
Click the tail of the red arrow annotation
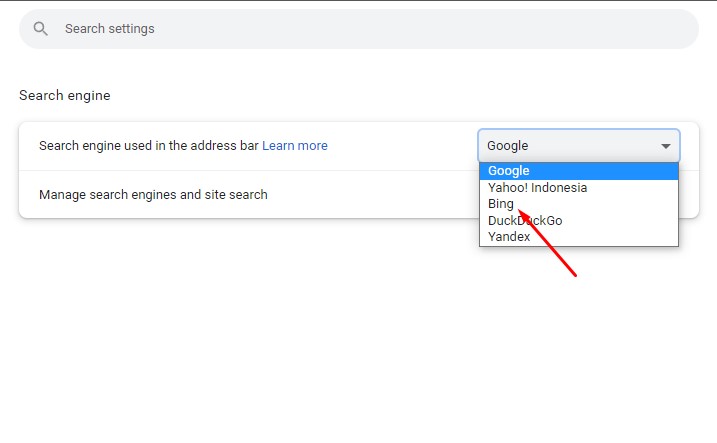coord(575,275)
